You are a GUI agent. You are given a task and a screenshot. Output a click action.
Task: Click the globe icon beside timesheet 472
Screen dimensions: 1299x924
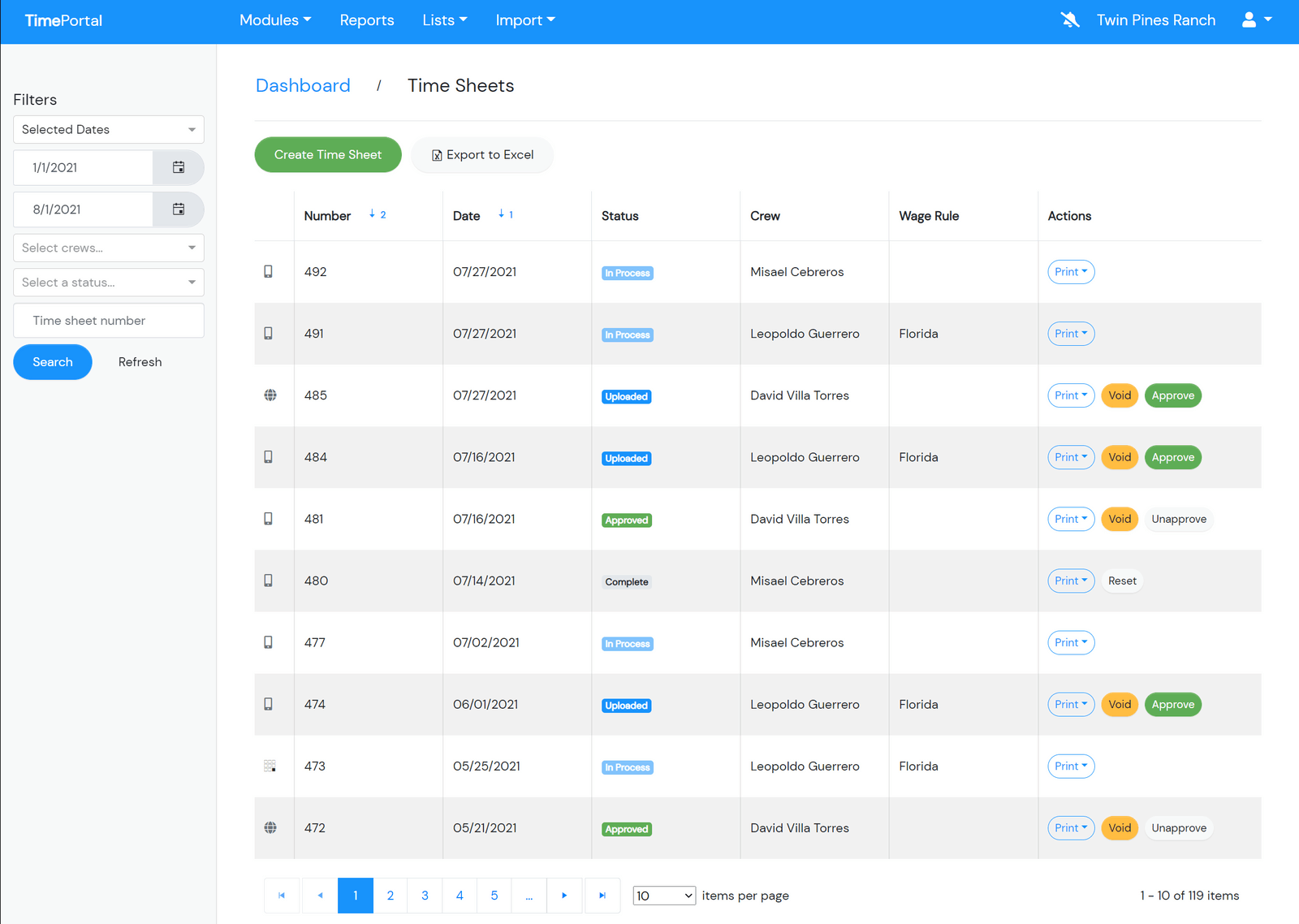click(x=271, y=827)
